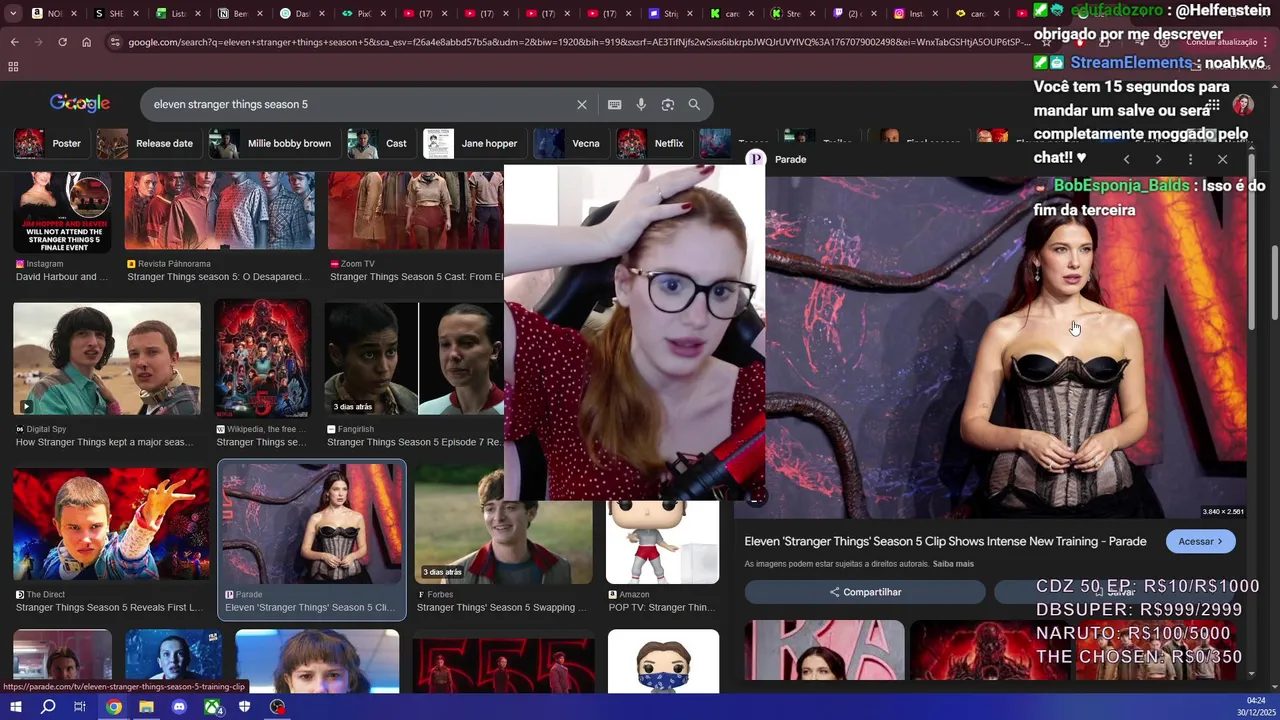The width and height of the screenshot is (1280, 720).
Task: Select the Parade Eleven corset thumbnail
Action: tap(312, 524)
